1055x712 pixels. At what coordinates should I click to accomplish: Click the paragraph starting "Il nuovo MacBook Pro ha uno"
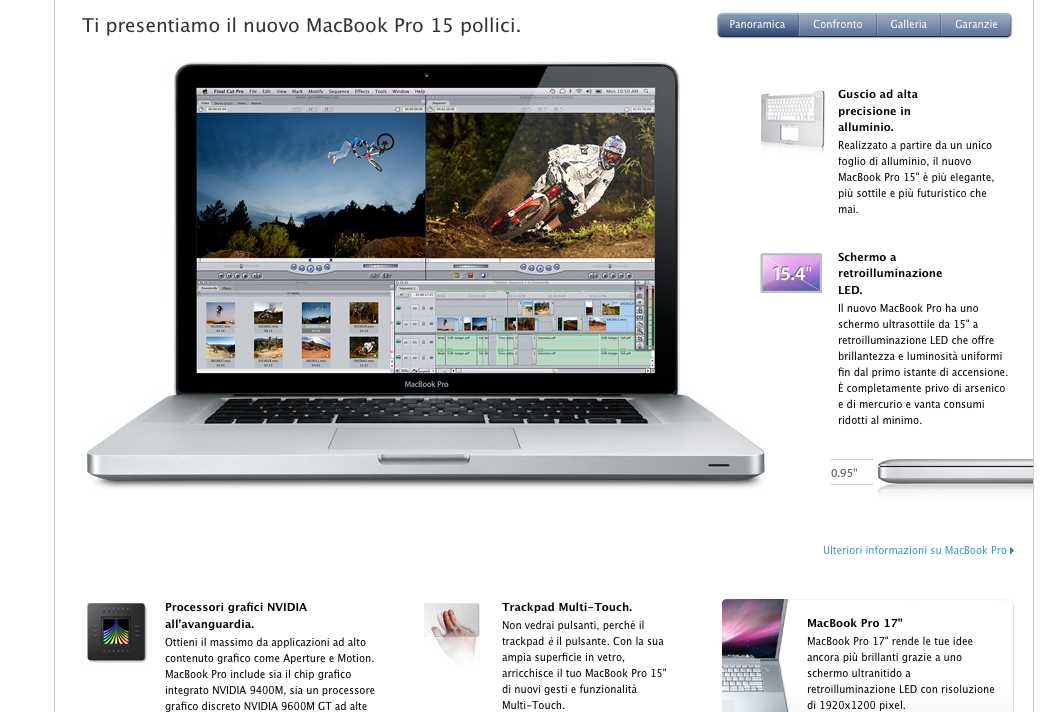[x=922, y=364]
